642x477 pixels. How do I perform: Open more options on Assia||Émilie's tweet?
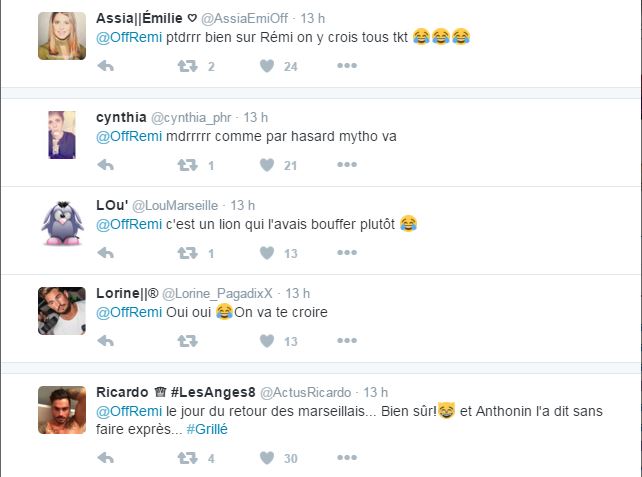click(347, 66)
